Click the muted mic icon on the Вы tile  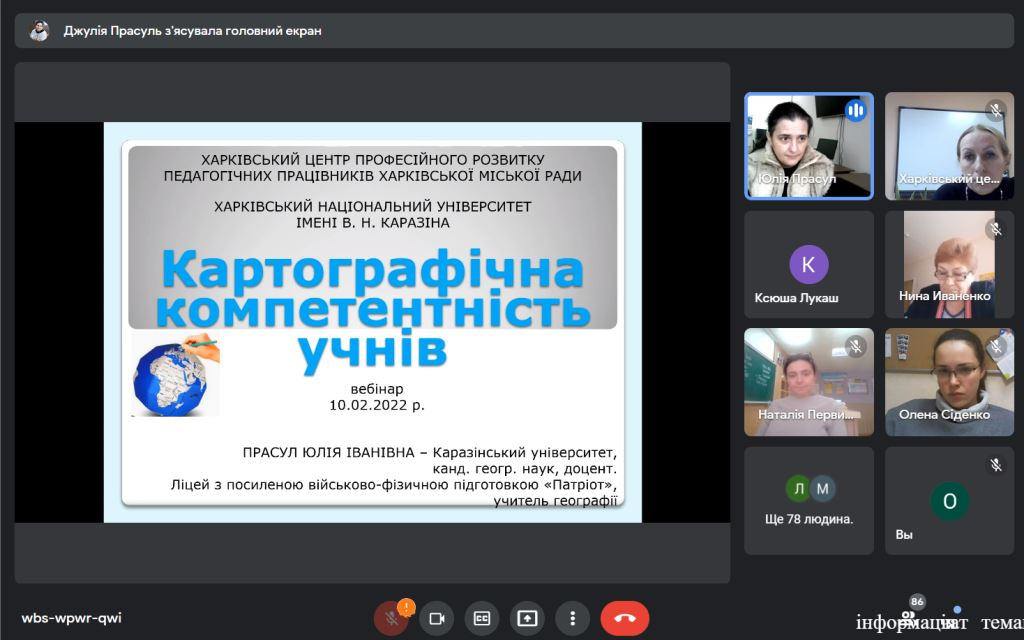point(996,465)
